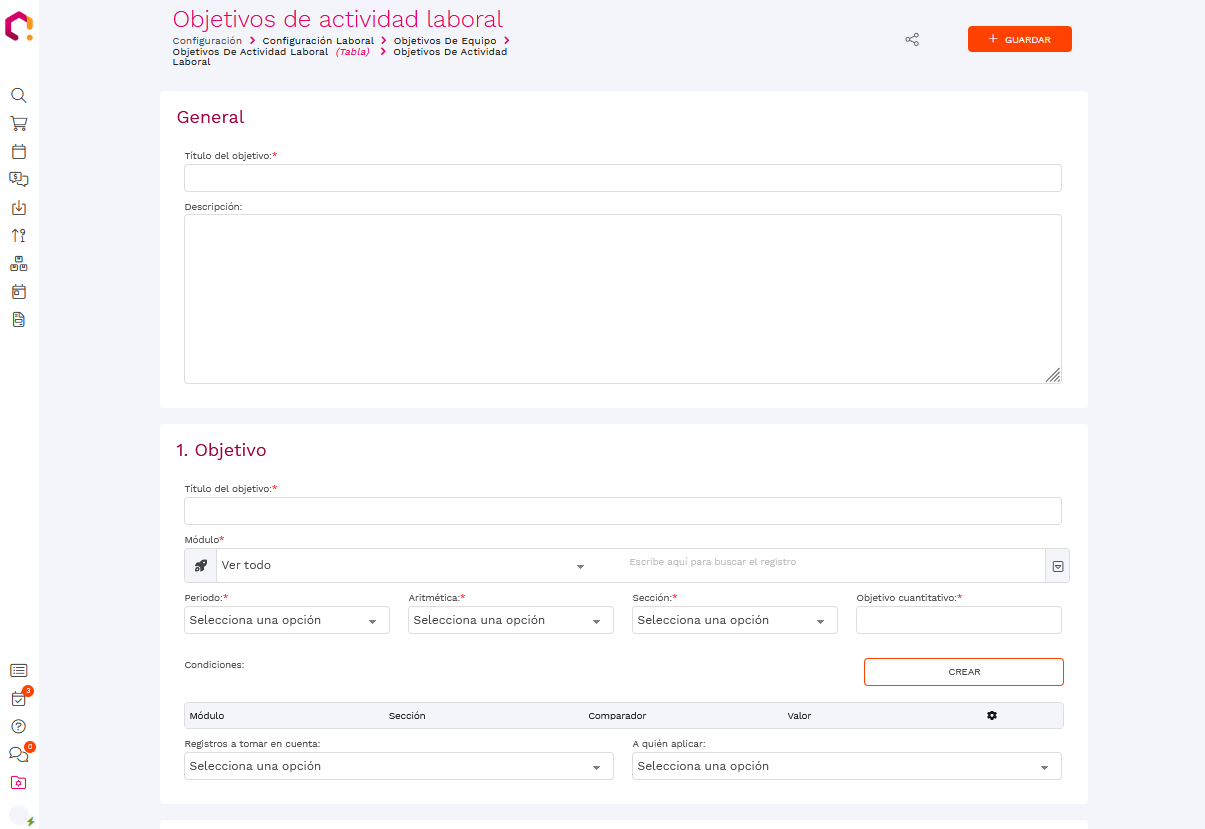Open the help question mark icon
Viewport: 1205px width, 829px height.
[x=18, y=727]
